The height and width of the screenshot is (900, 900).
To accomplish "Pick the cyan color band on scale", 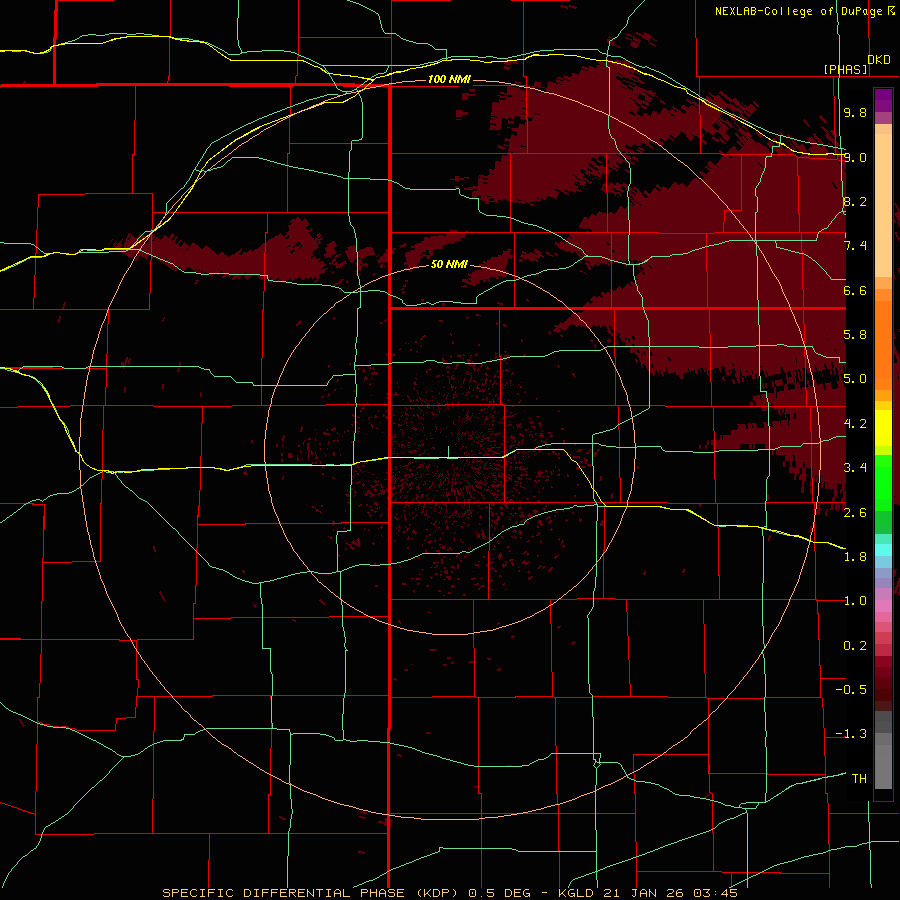I will 883,550.
